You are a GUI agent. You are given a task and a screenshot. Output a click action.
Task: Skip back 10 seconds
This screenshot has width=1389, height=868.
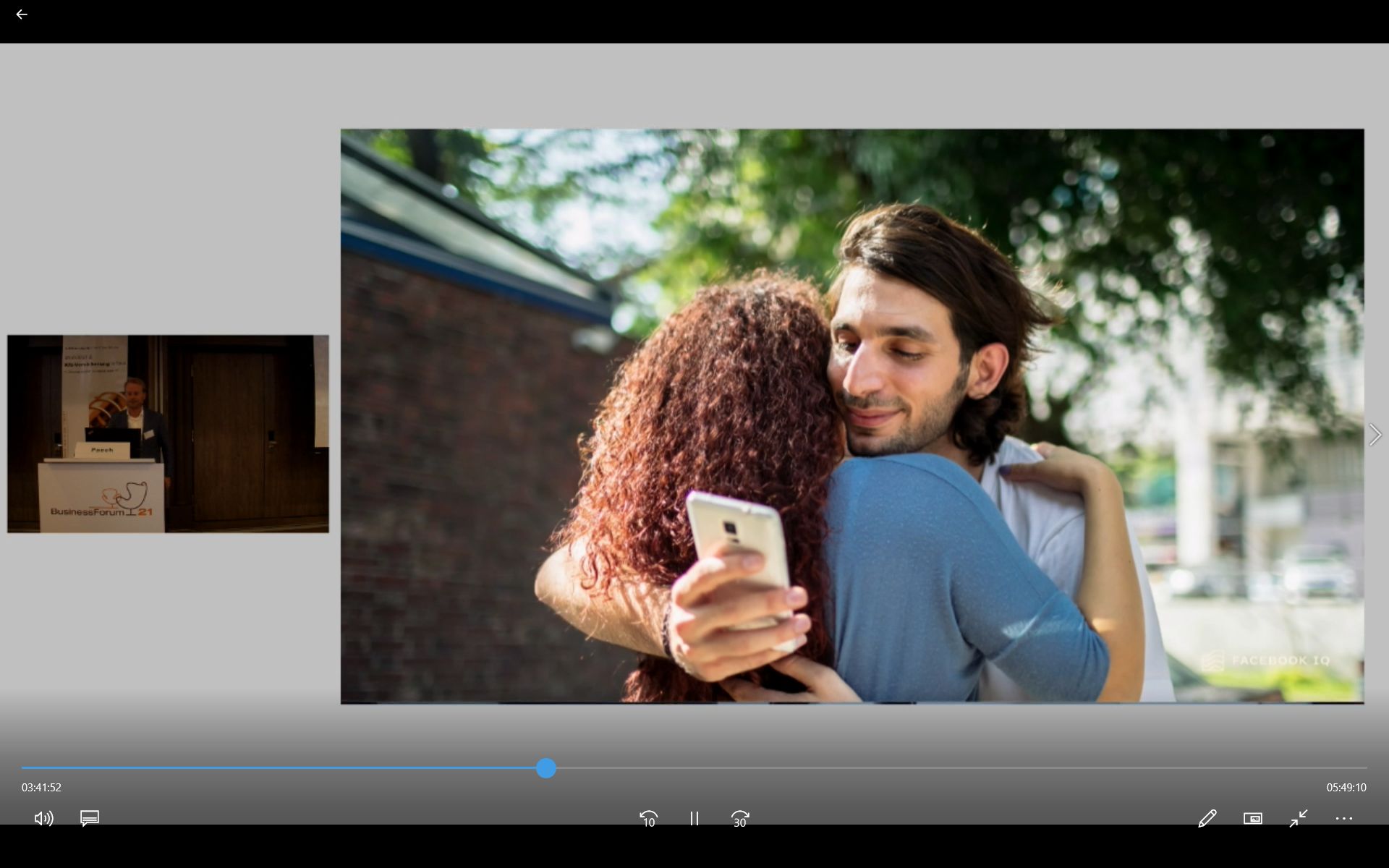click(x=648, y=818)
